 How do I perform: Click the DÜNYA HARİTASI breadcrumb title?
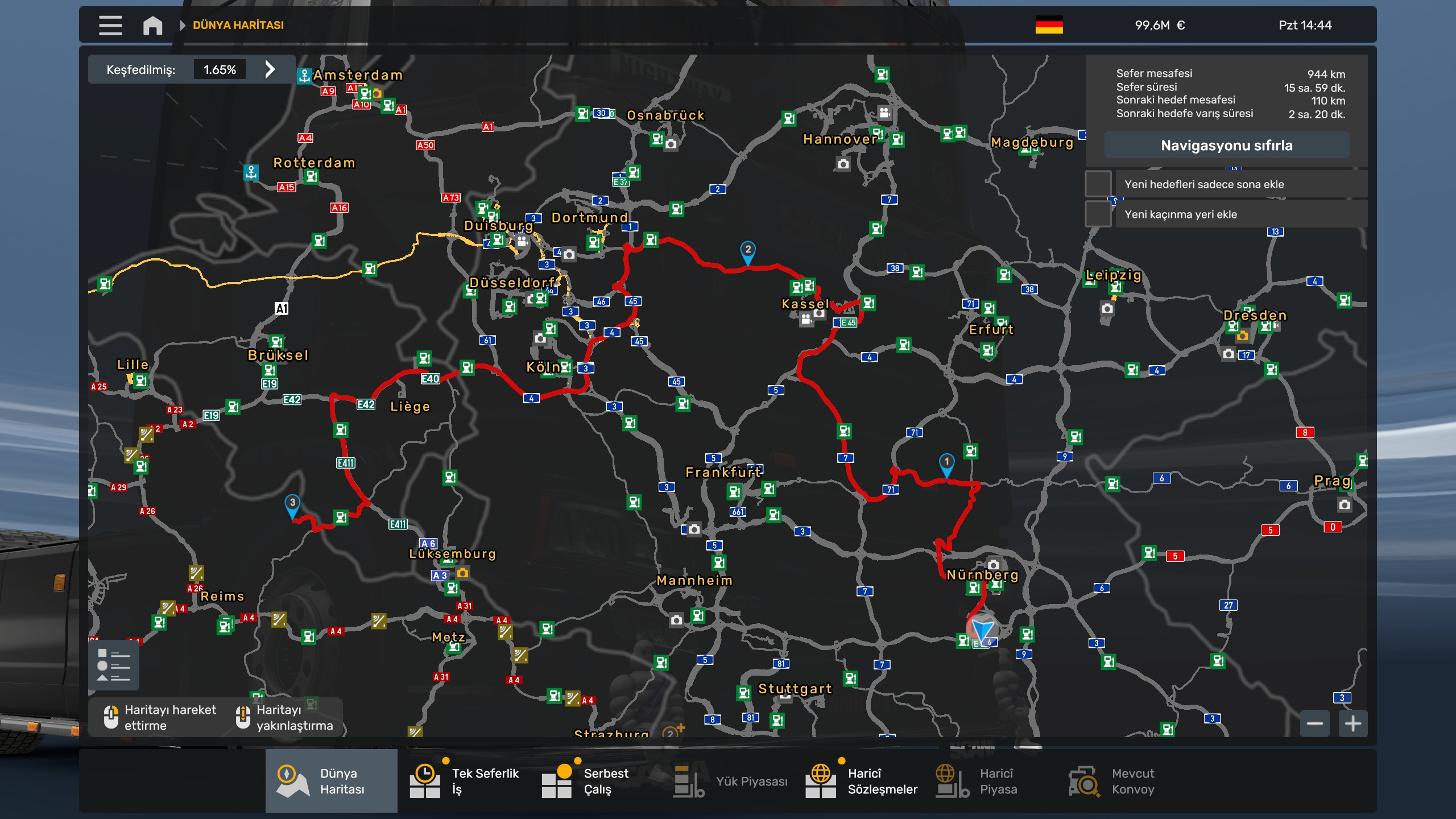tap(238, 25)
